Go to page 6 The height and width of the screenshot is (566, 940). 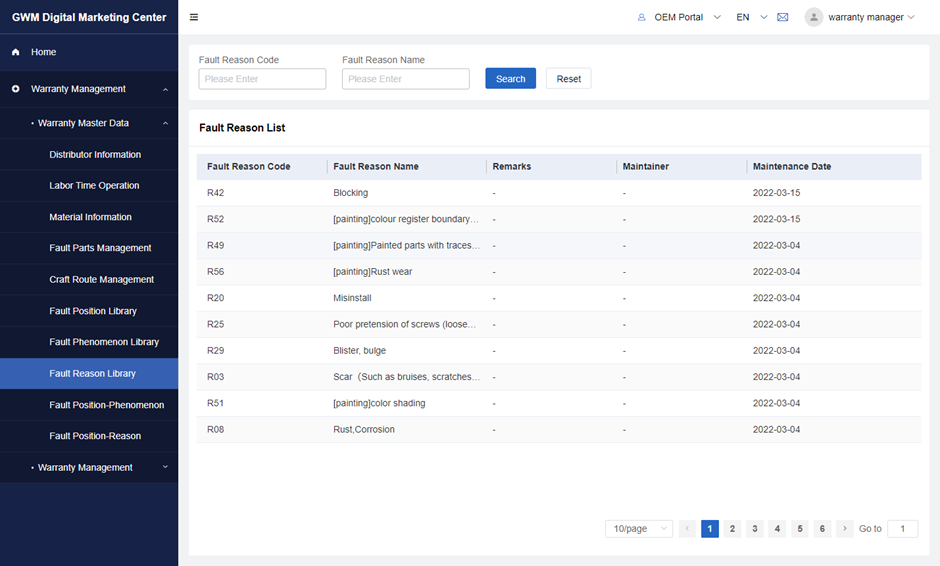coord(822,529)
